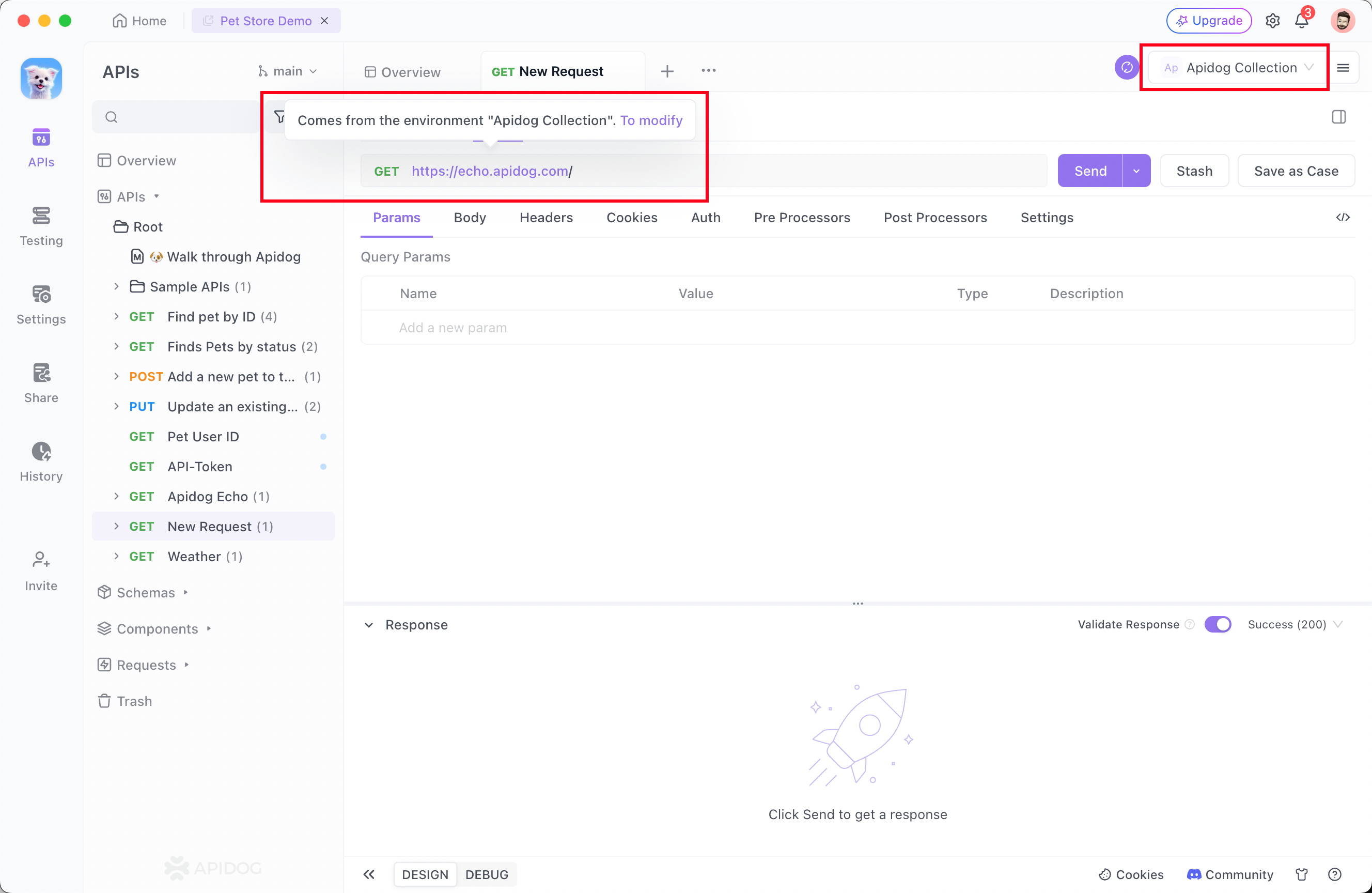Open Trash in the sidebar
Viewport: 1372px width, 893px height.
[x=125, y=701]
